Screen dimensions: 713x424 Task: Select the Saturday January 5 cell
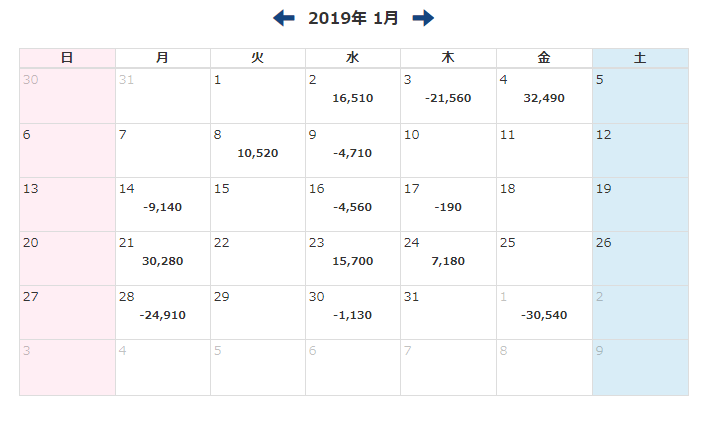click(x=640, y=96)
